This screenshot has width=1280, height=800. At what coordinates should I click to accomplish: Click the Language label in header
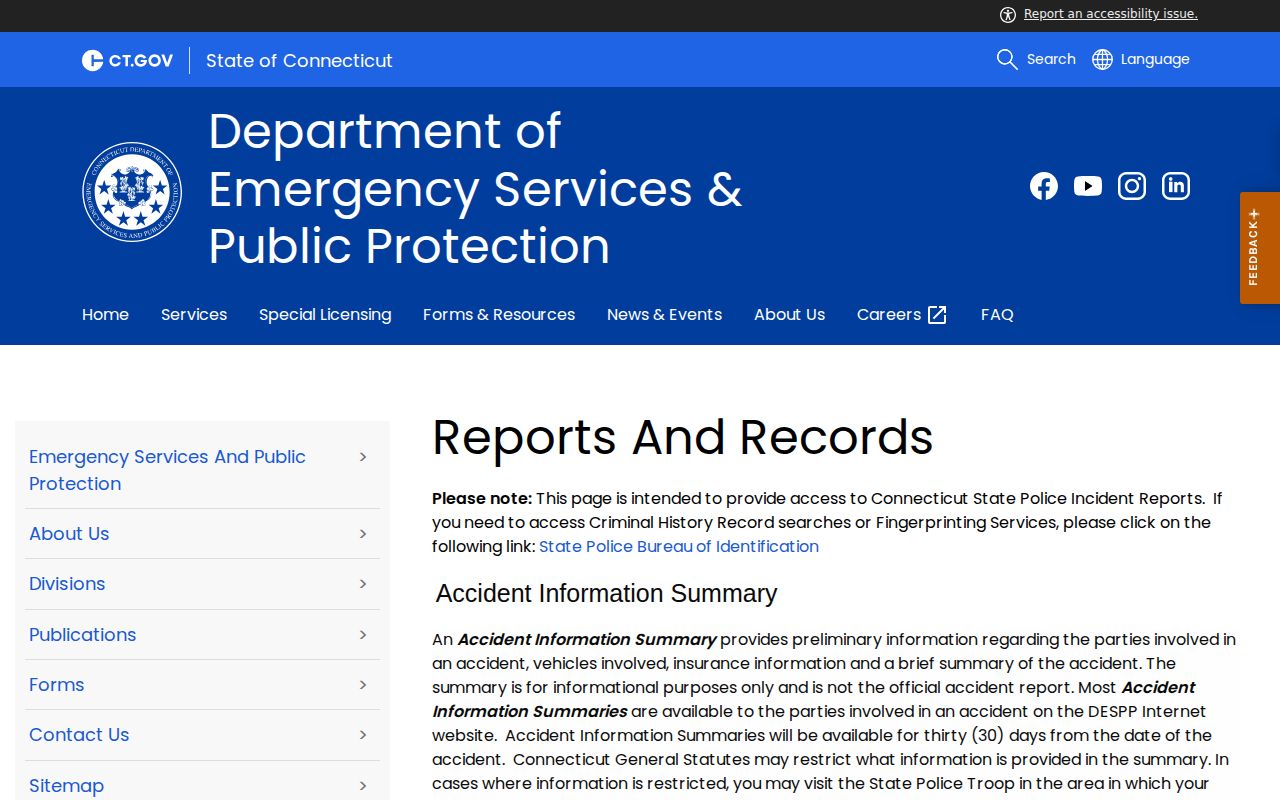point(1155,59)
